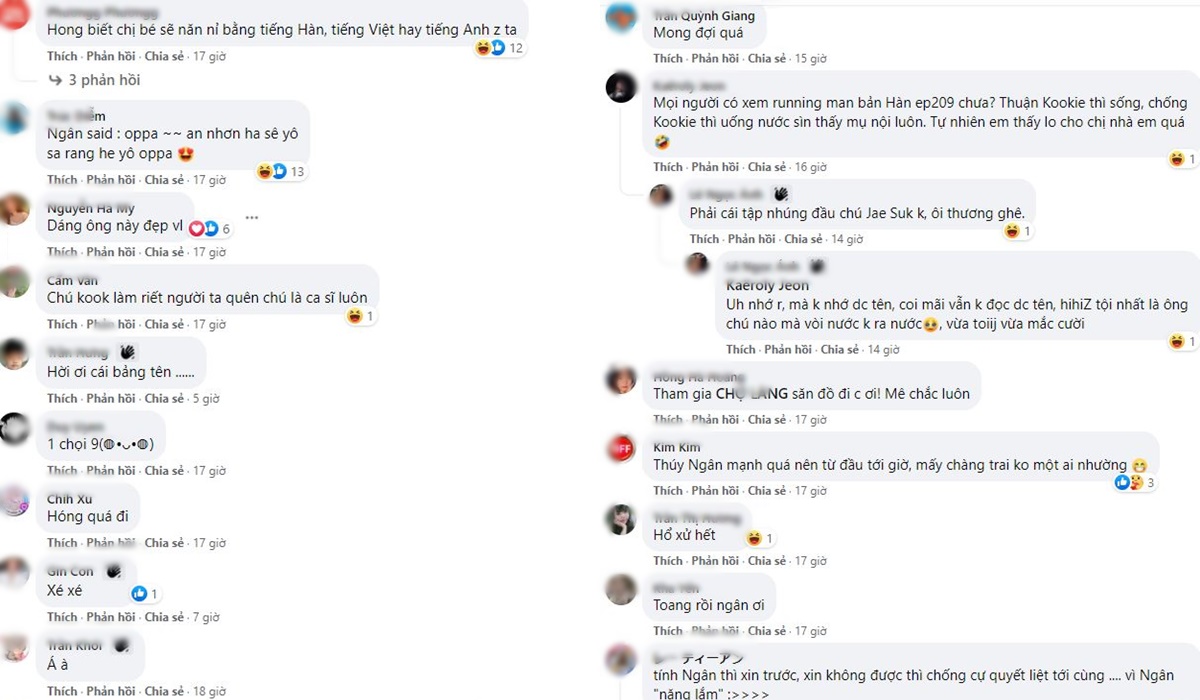
Task: Open the three-dot options menu beside Nguyễn Hà My comment
Action: point(253,216)
